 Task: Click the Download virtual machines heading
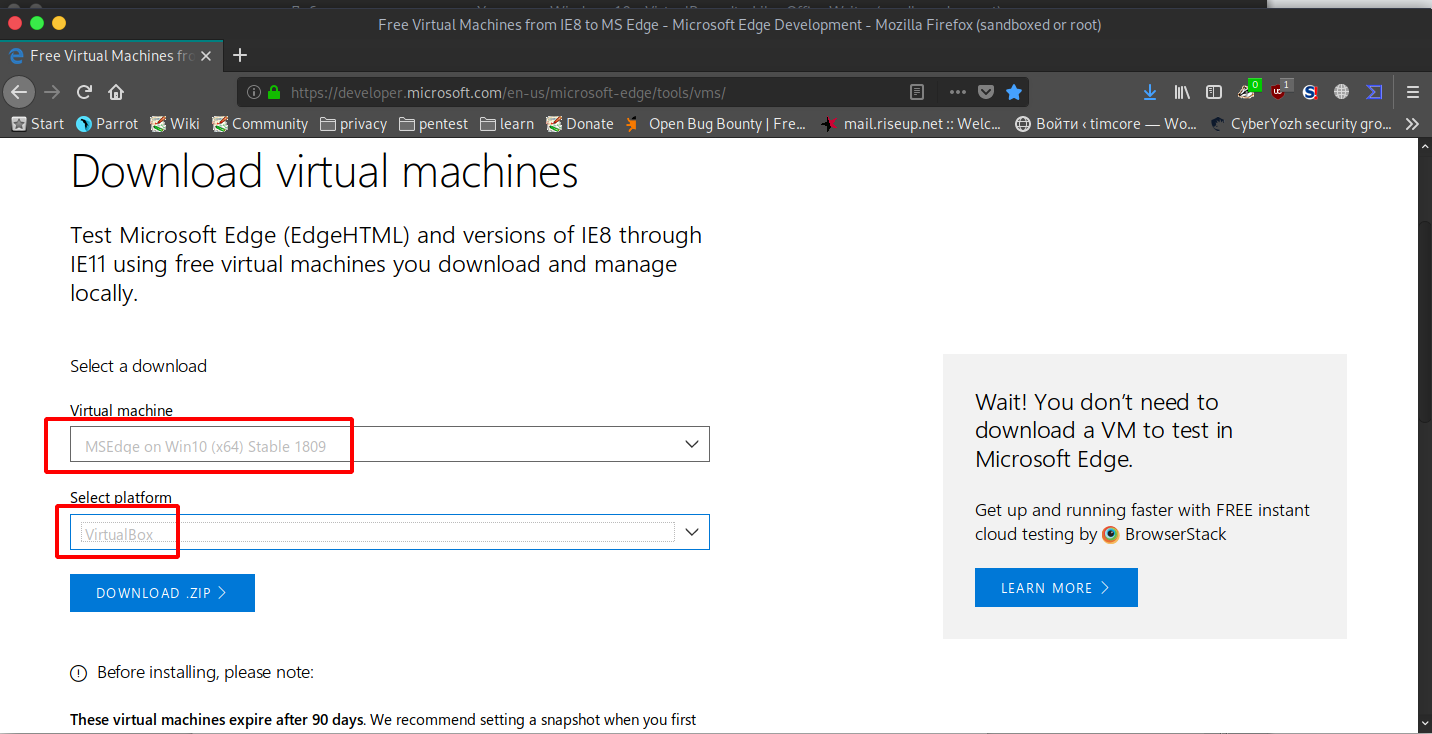(324, 172)
